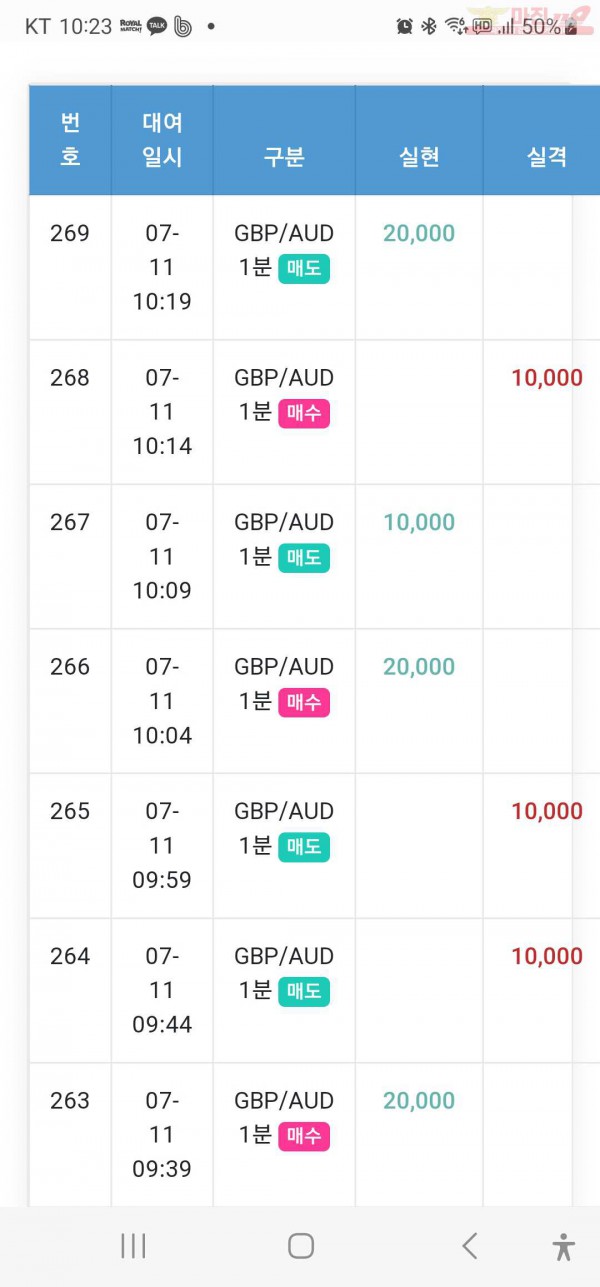This screenshot has width=600, height=1287.
Task: Tap the Android home button icon
Action: [301, 1245]
